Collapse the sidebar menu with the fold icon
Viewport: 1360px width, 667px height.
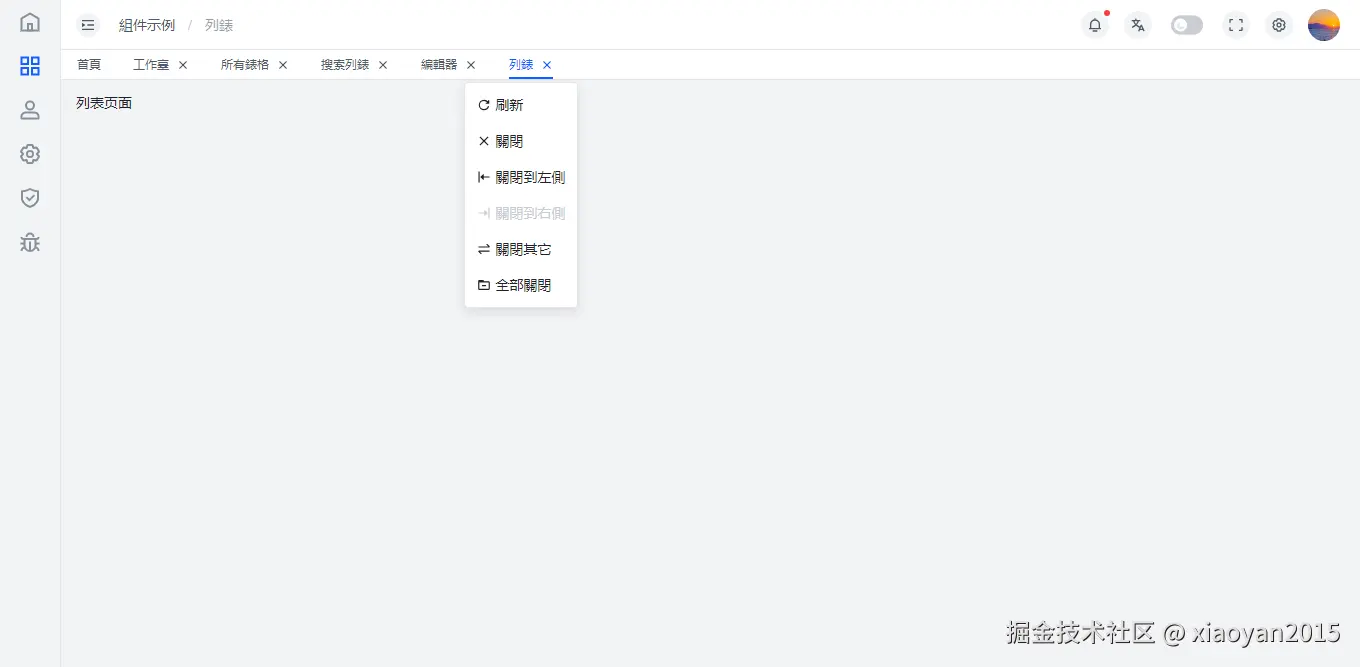click(x=88, y=25)
